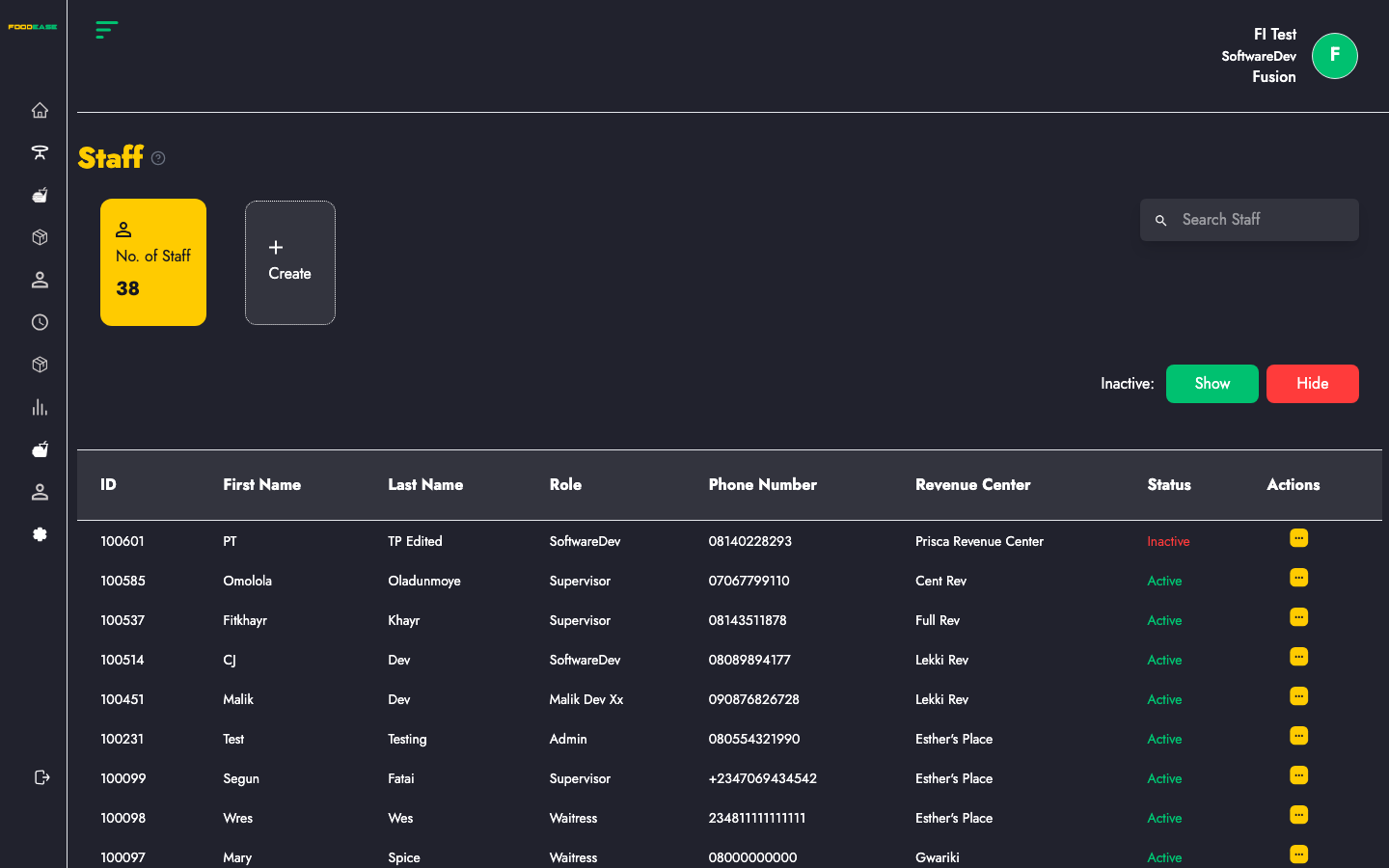Click the FI Test user name

click(1275, 35)
